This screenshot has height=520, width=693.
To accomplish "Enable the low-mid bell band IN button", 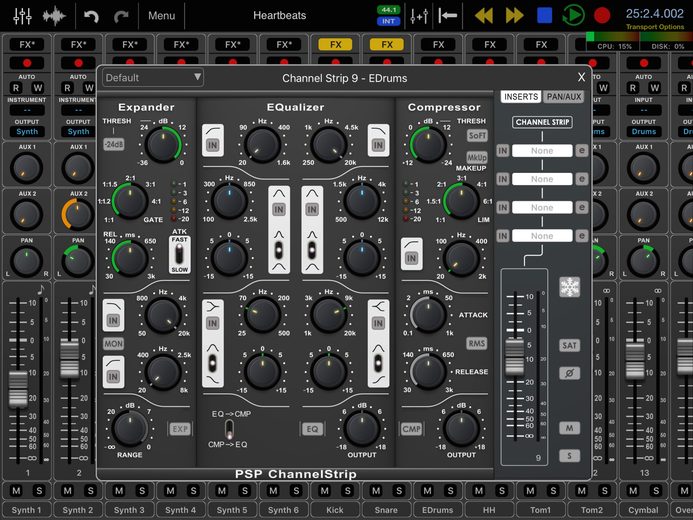I will 279,209.
